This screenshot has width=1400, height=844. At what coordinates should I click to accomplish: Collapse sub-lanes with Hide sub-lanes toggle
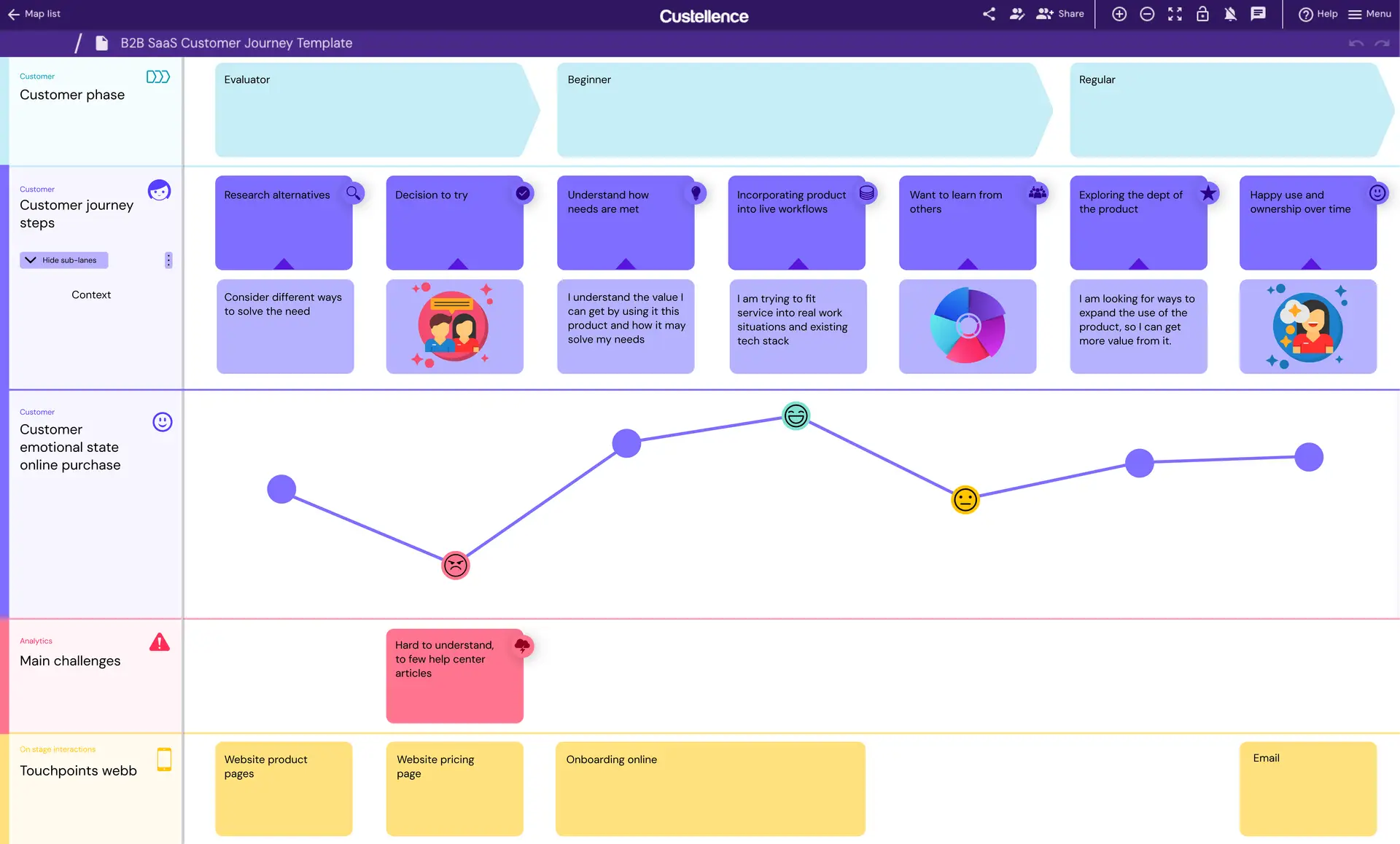click(x=63, y=260)
